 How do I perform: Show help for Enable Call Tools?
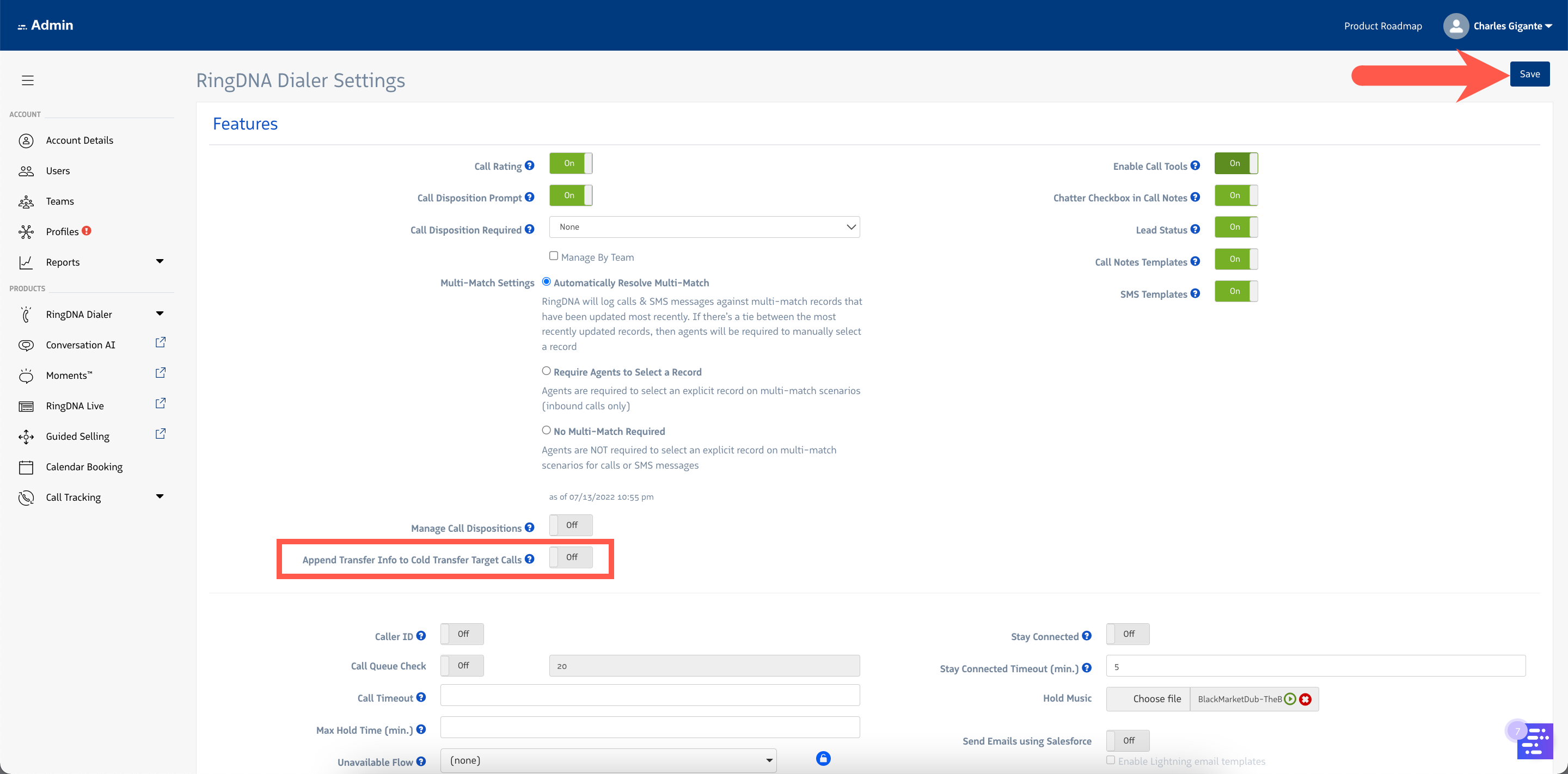click(1196, 165)
